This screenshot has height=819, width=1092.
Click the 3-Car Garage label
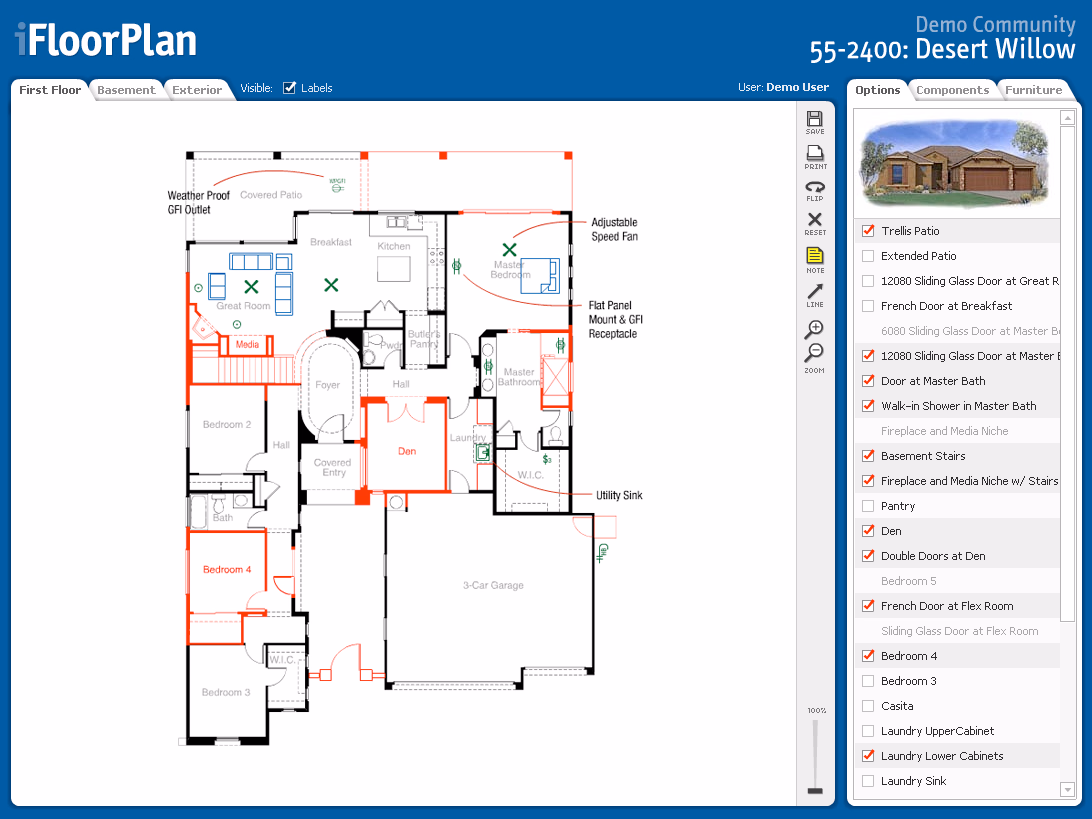[493, 585]
